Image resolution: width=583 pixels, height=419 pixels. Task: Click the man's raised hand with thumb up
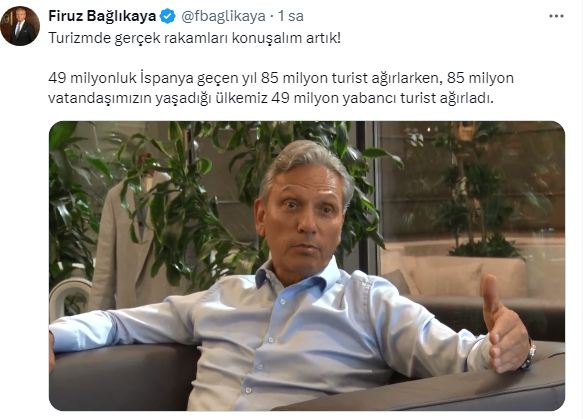point(504,323)
